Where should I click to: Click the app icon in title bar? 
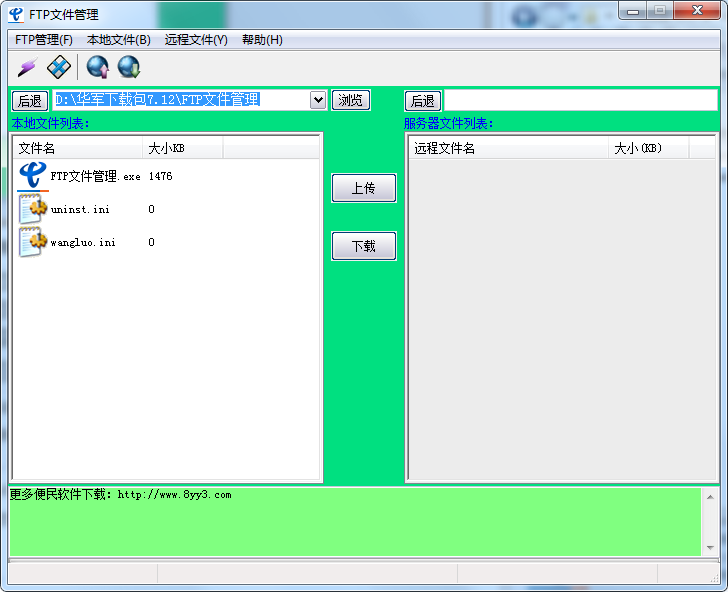click(x=15, y=13)
